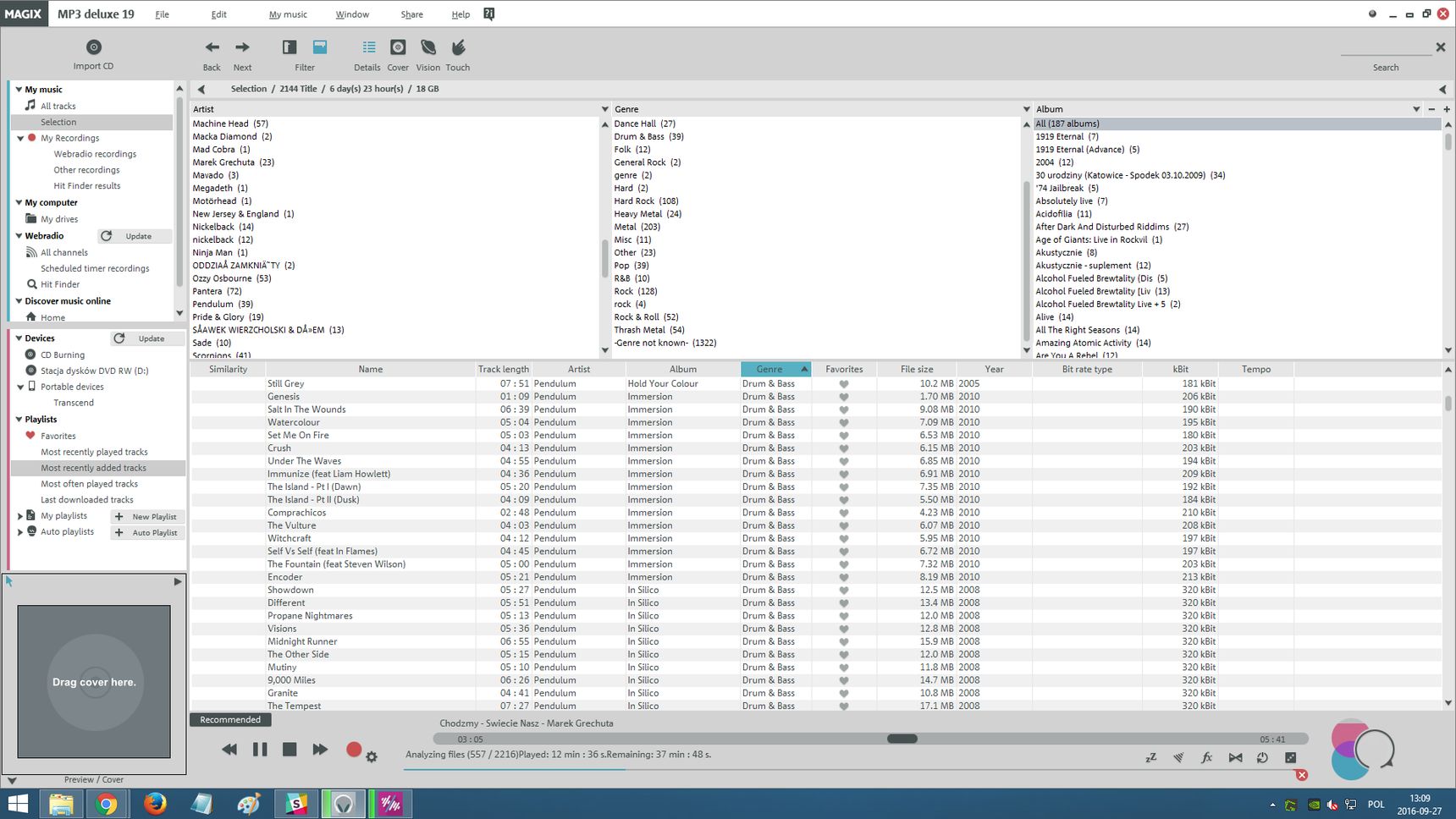
Task: Click the volume knob
Action: click(x=1373, y=749)
